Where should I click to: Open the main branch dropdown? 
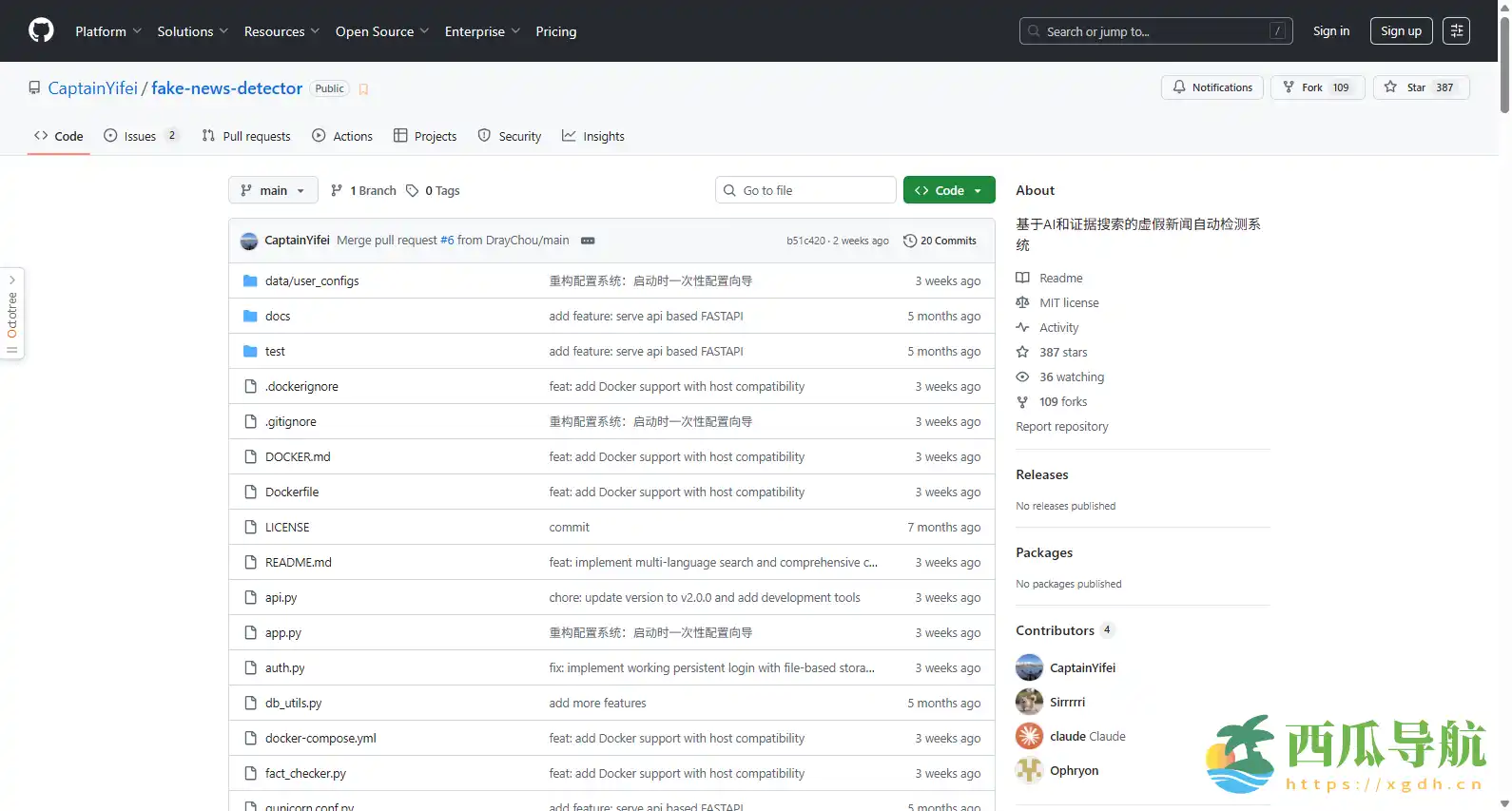tap(273, 190)
